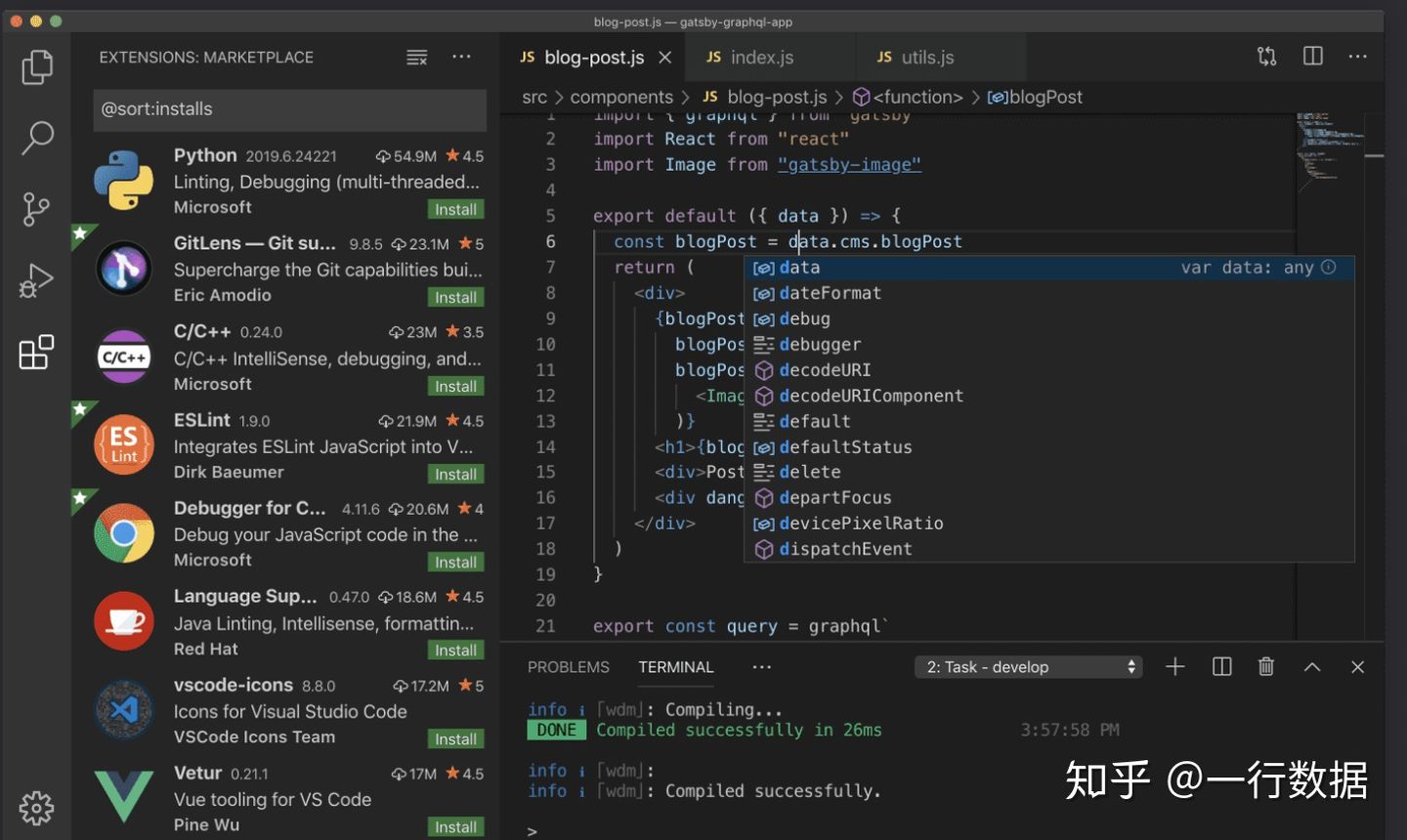The image size is (1407, 840).
Task: Kill terminal with trash icon
Action: pyautogui.click(x=1266, y=666)
